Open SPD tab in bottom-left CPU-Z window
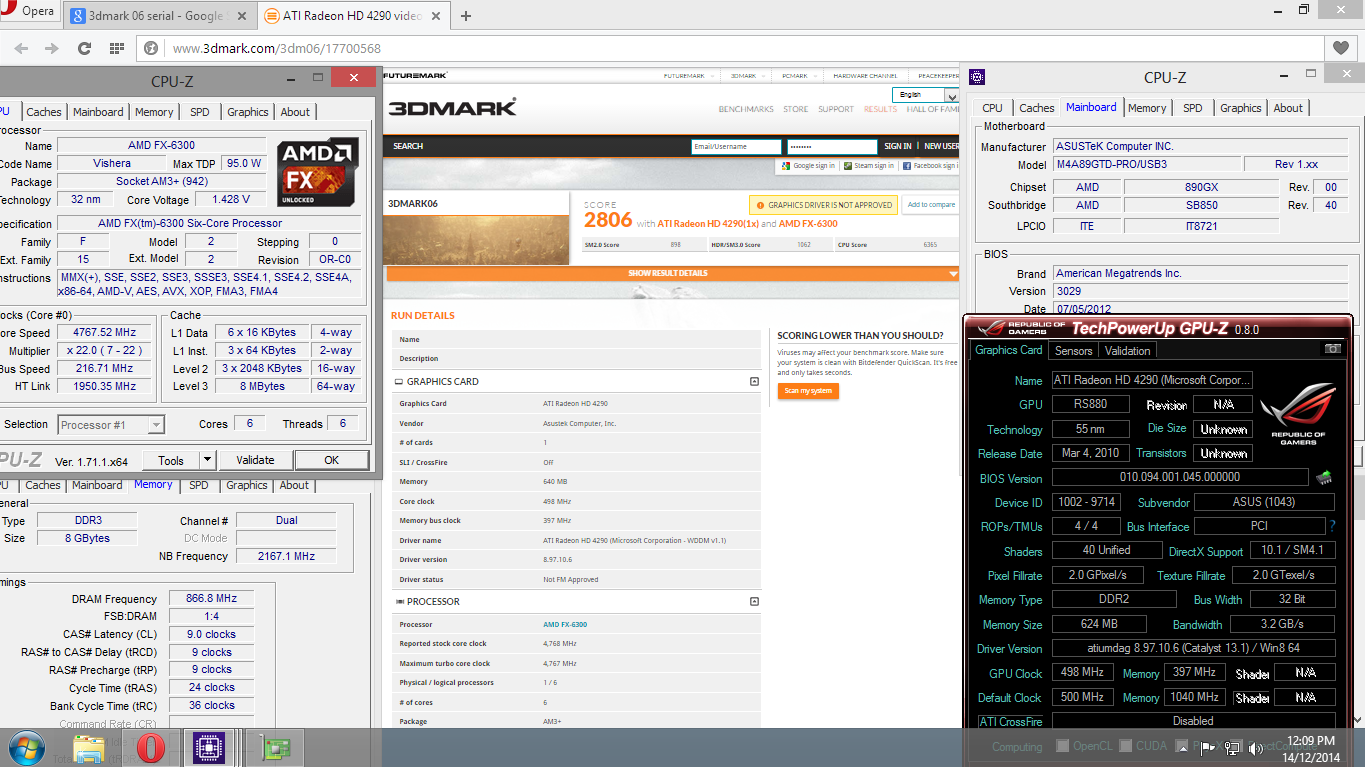 pyautogui.click(x=199, y=485)
